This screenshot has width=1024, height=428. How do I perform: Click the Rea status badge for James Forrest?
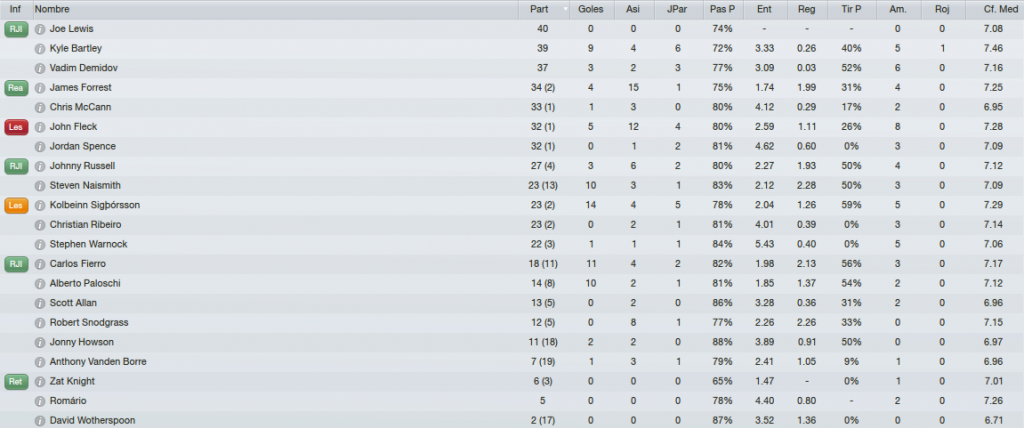(x=16, y=88)
